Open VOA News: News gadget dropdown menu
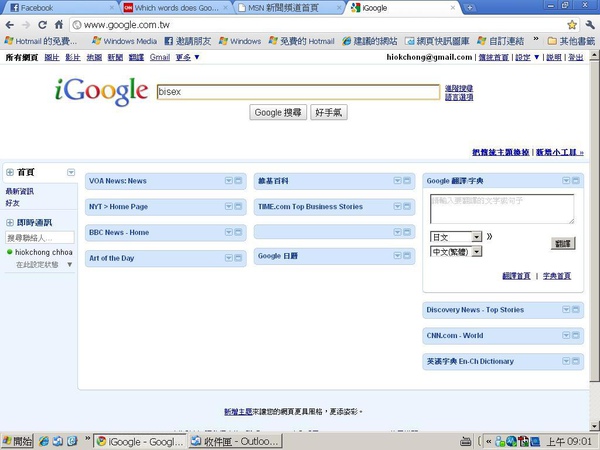 229,181
